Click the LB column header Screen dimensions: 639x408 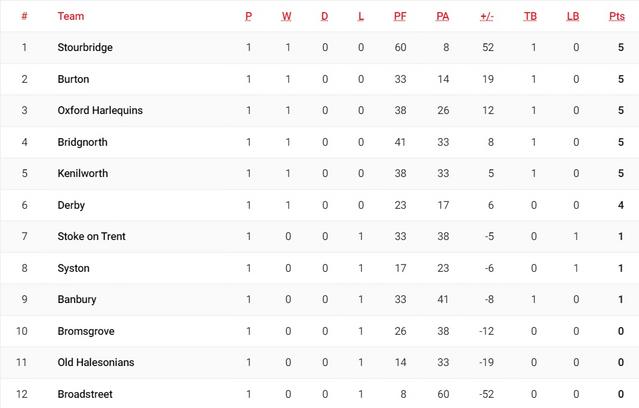point(573,16)
